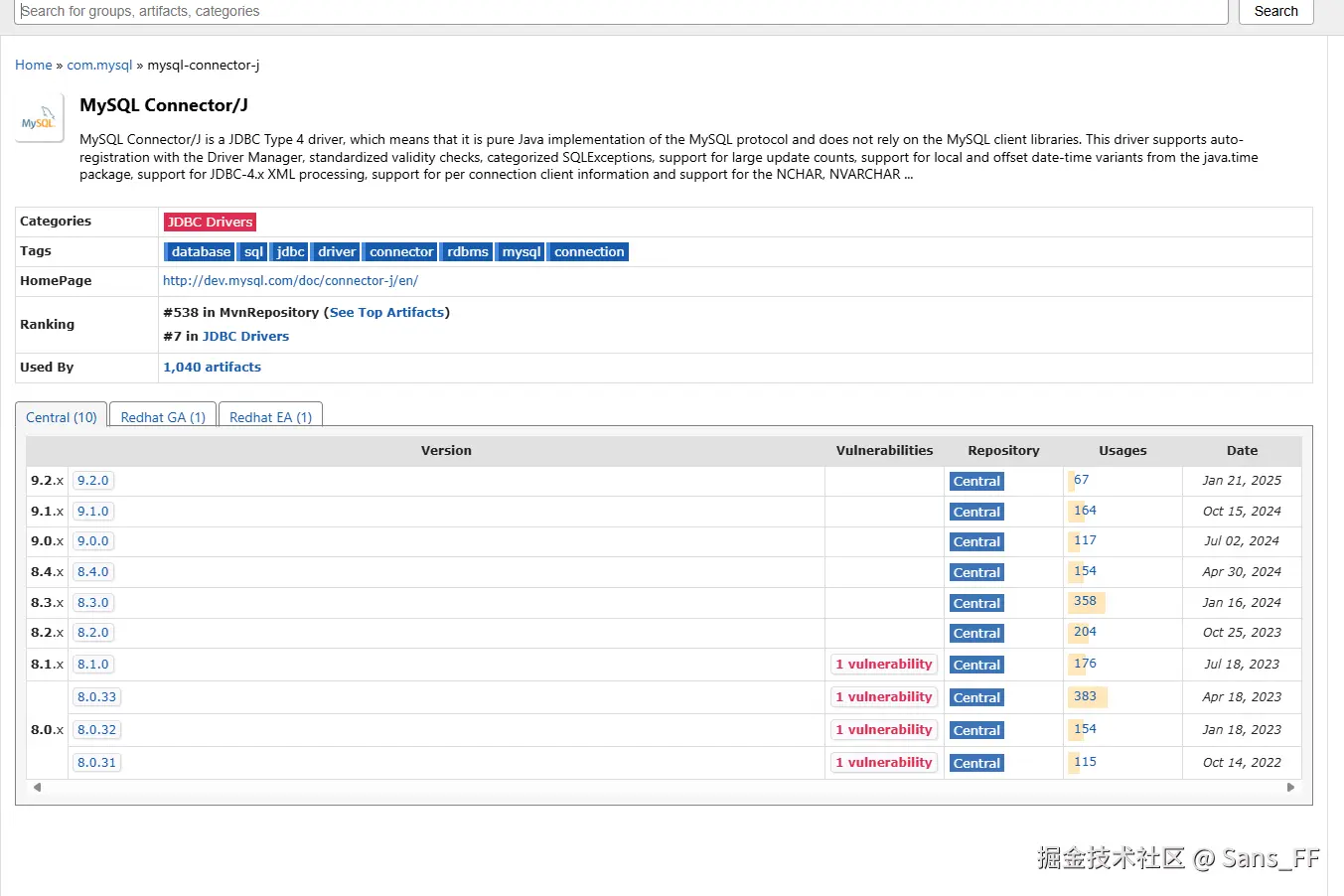1344x896 pixels.
Task: Open version 8.0.31
Action: pyautogui.click(x=96, y=763)
